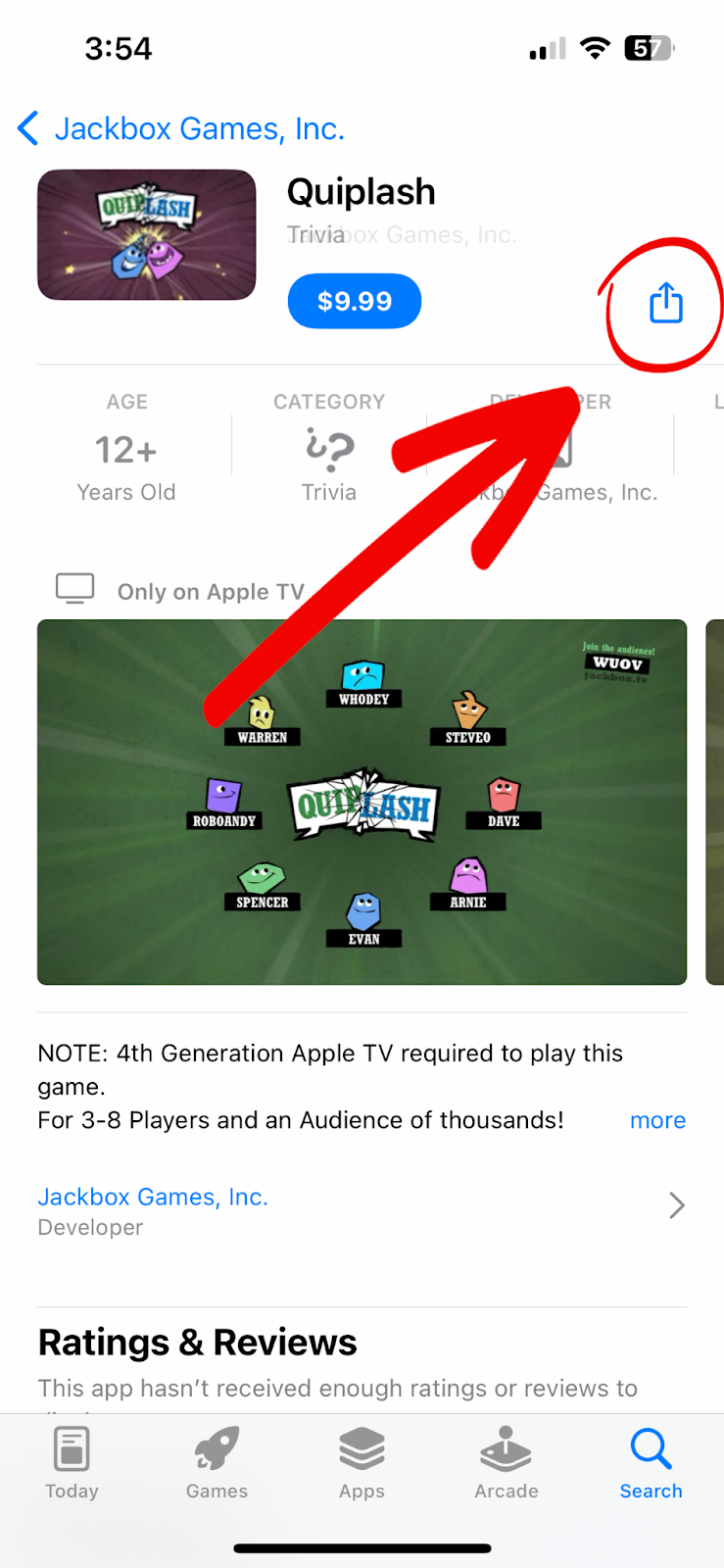
Task: Tap the Trivia category question-mark icon
Action: click(x=329, y=449)
